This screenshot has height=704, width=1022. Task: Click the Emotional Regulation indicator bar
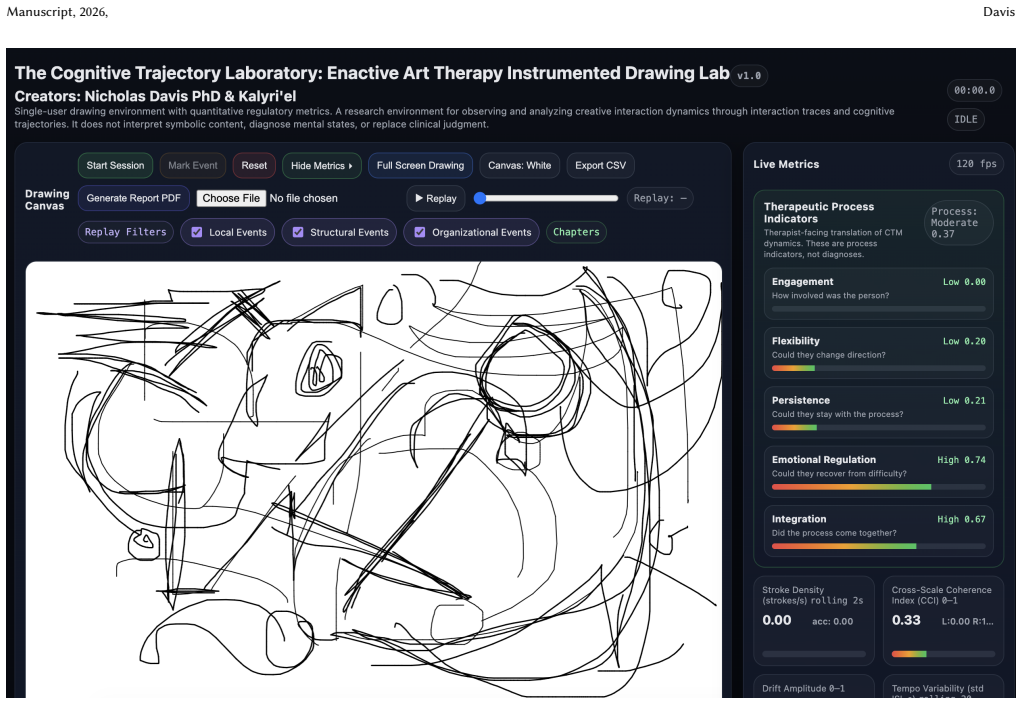click(879, 487)
